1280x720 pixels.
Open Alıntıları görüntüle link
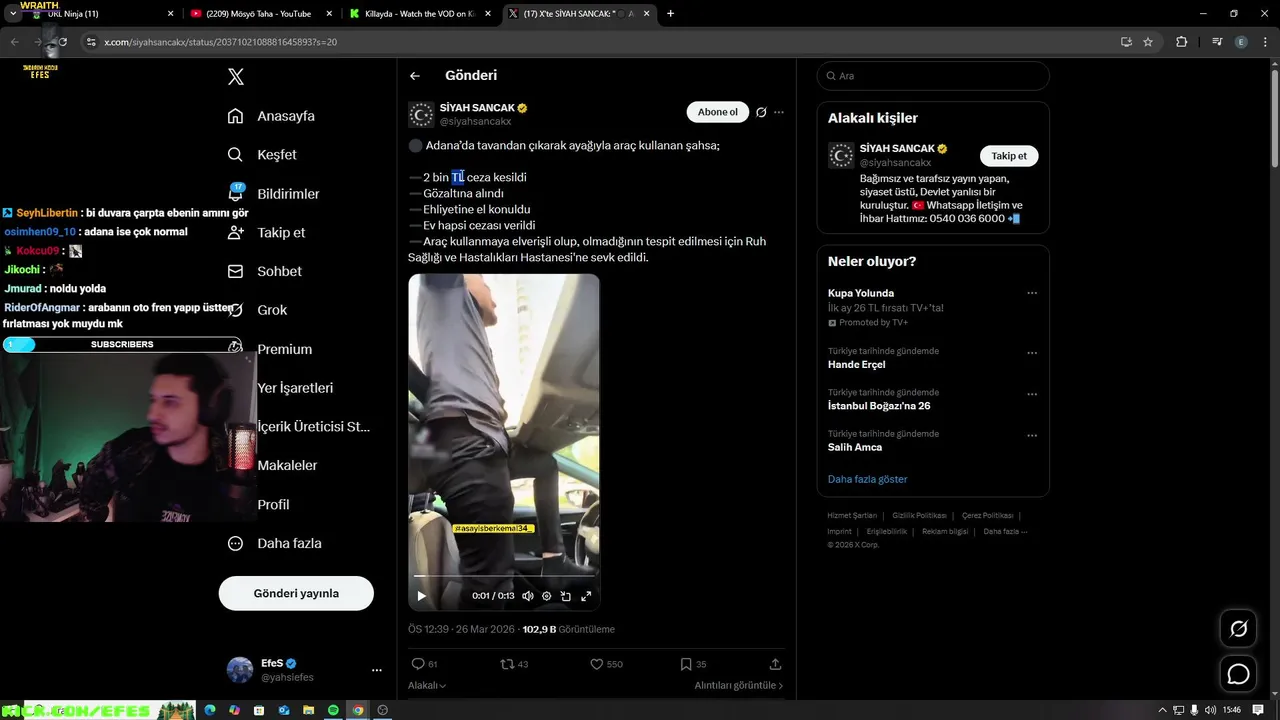[x=739, y=686]
